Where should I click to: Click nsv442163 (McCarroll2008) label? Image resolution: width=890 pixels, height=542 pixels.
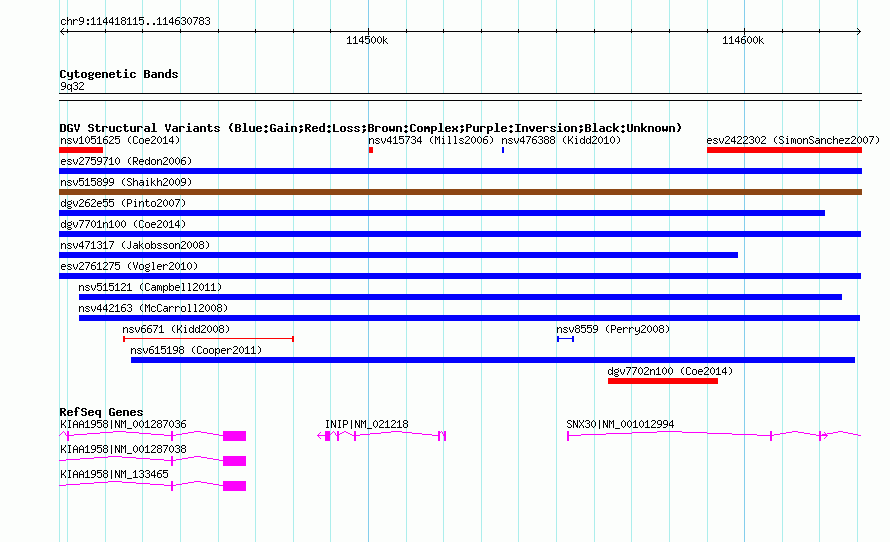(x=153, y=308)
